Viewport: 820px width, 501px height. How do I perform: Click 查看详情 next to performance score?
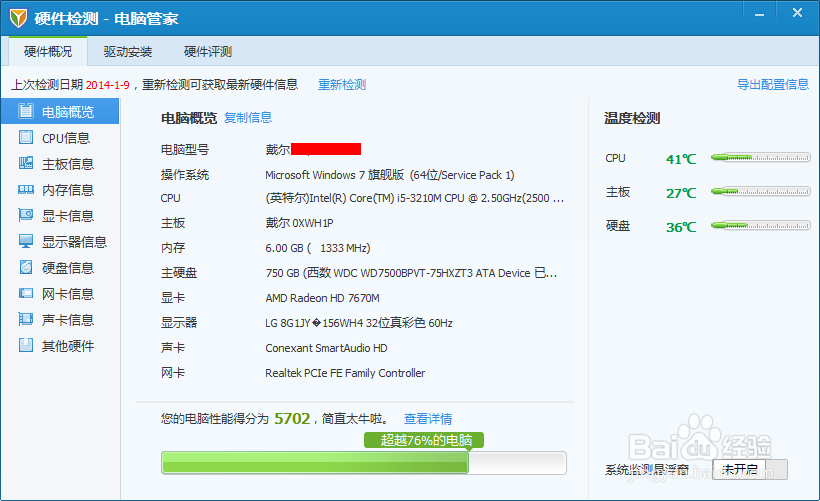pos(428,419)
